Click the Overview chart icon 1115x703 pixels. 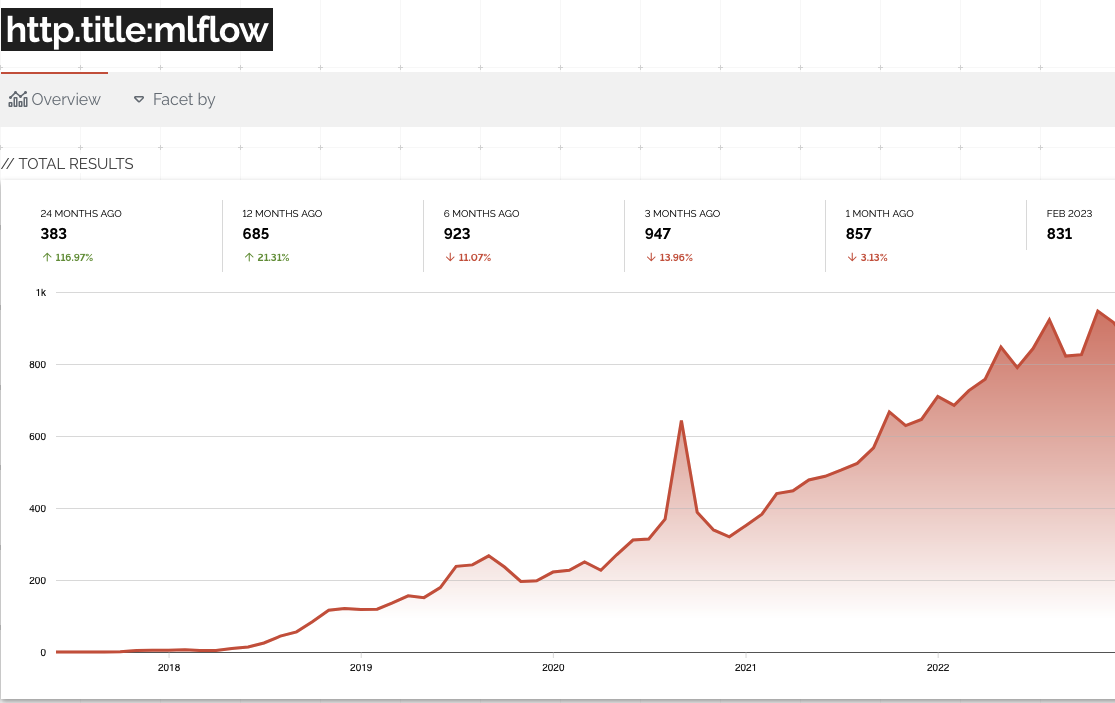point(18,99)
